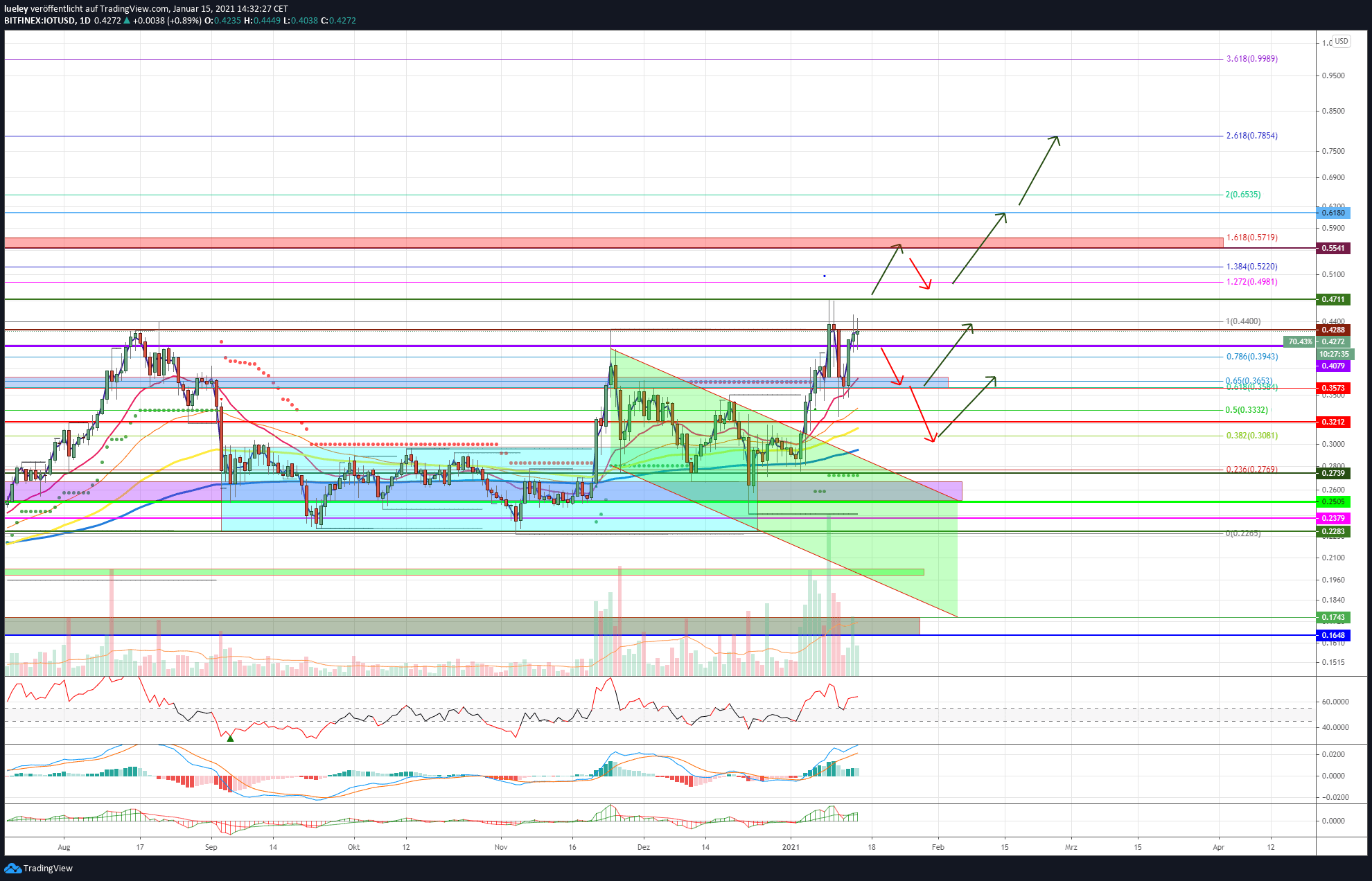Select the 0.5(0.3332) Fibonacci label
This screenshot has width=1372, height=881.
pyautogui.click(x=1247, y=410)
